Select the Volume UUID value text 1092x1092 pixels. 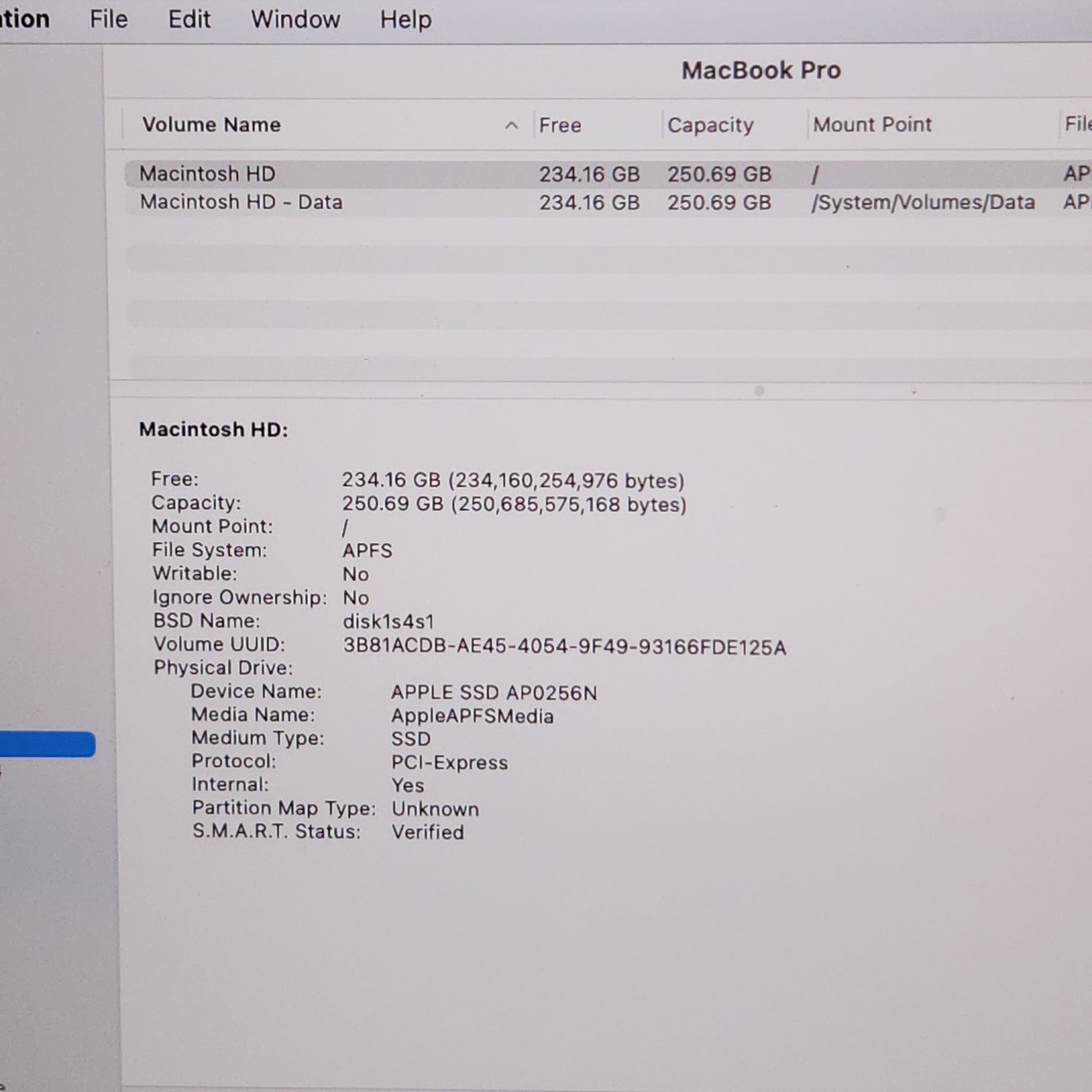[566, 646]
